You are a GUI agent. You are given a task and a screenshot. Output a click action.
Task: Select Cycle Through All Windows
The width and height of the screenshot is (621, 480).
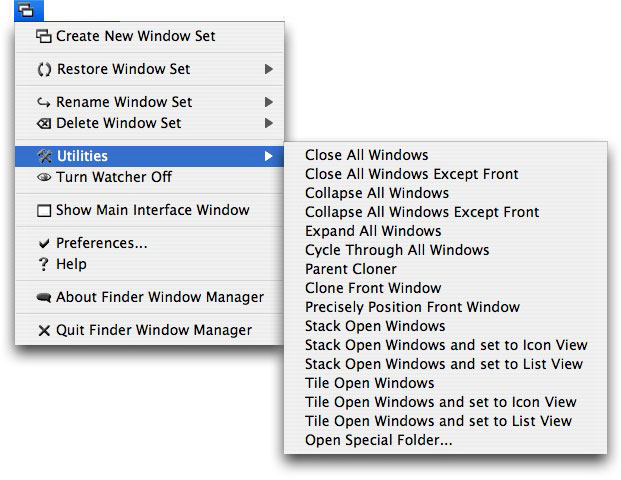pyautogui.click(x=446, y=250)
